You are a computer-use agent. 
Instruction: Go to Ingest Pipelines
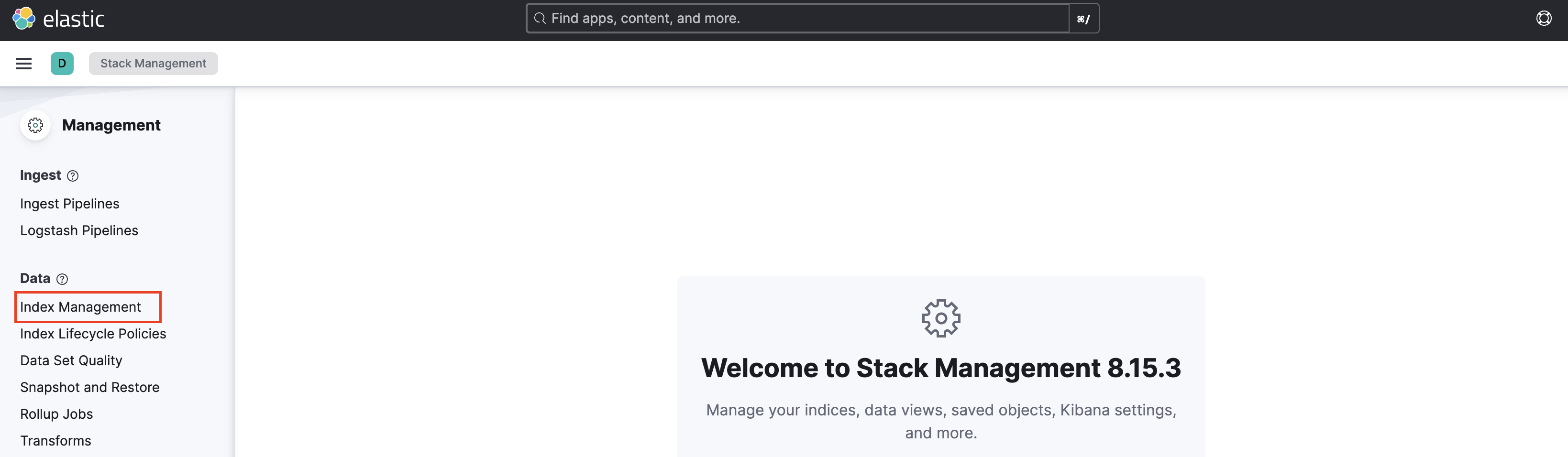pyautogui.click(x=69, y=203)
